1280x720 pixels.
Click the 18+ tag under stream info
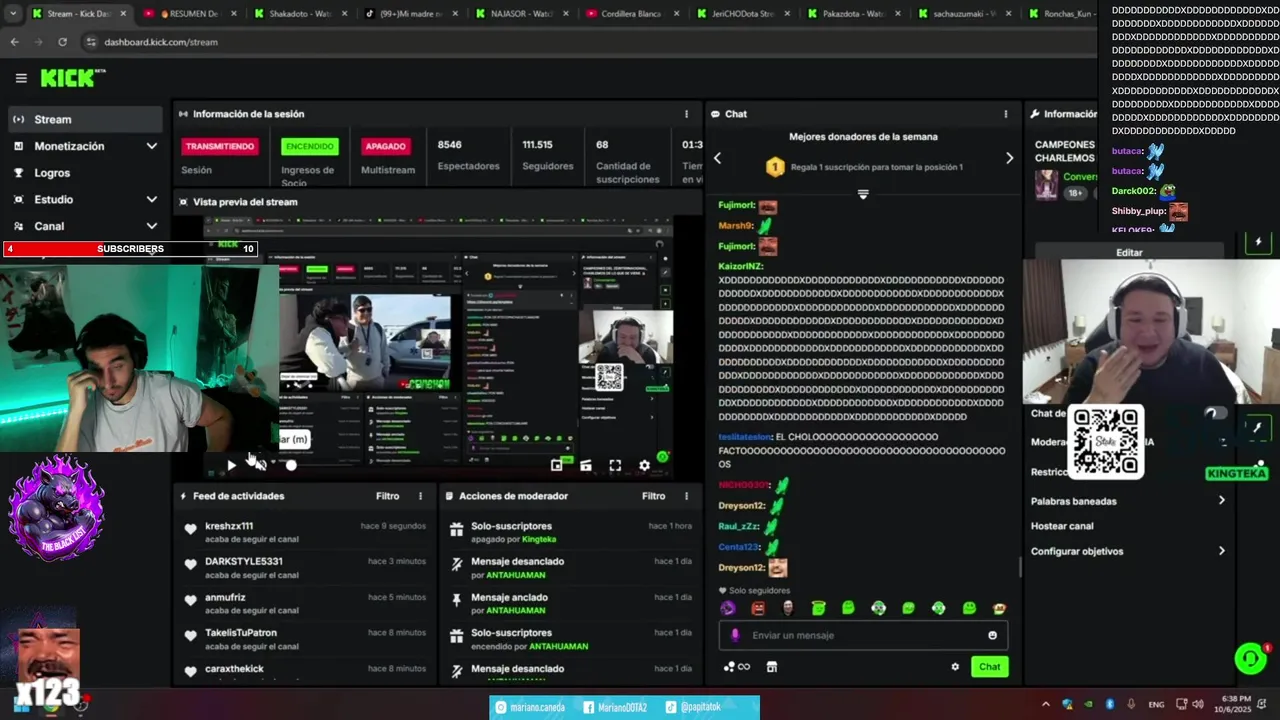(1075, 193)
